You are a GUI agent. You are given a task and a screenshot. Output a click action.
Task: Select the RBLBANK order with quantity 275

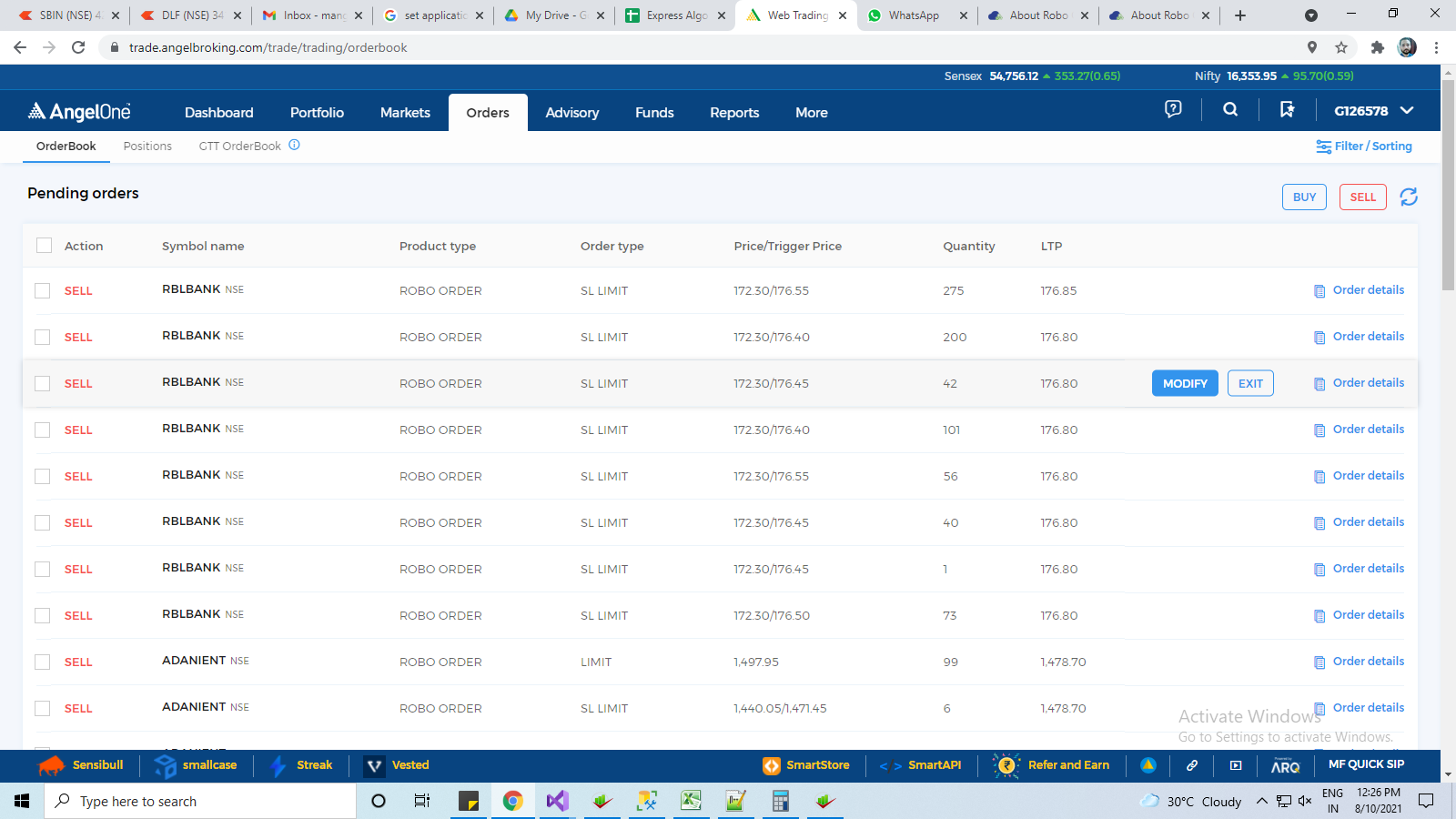tap(42, 290)
